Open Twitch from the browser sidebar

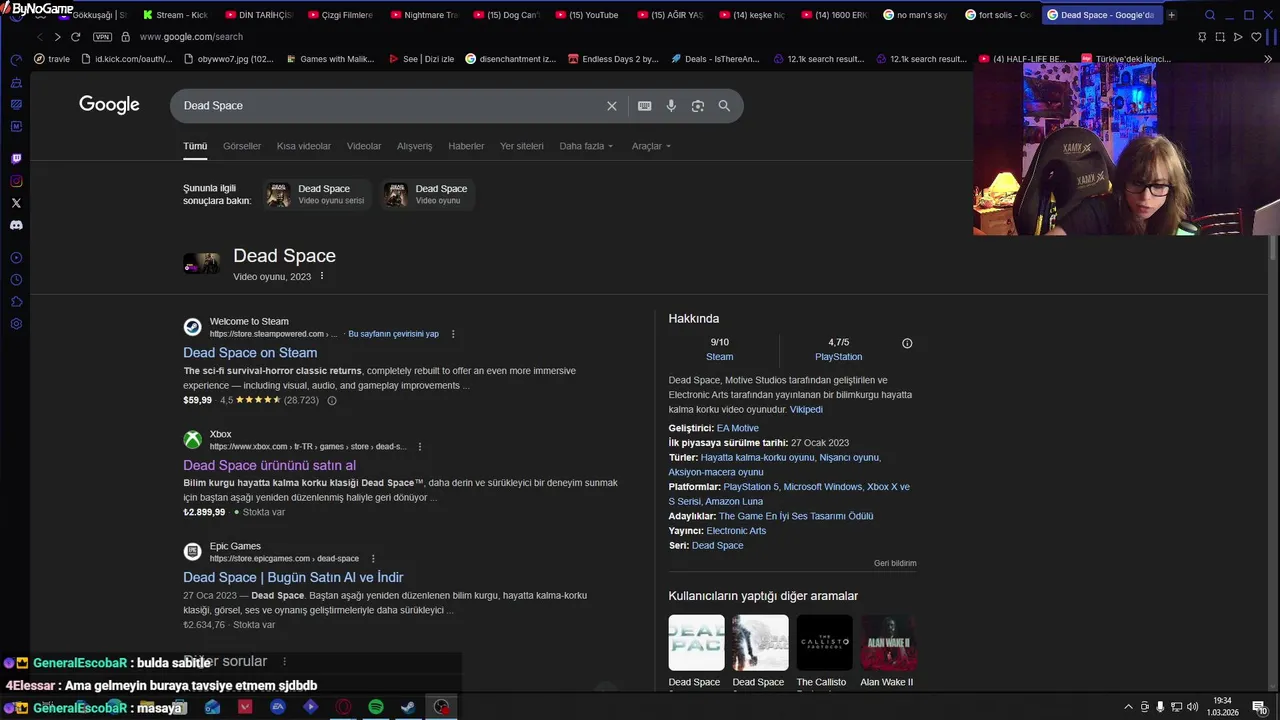[16, 159]
